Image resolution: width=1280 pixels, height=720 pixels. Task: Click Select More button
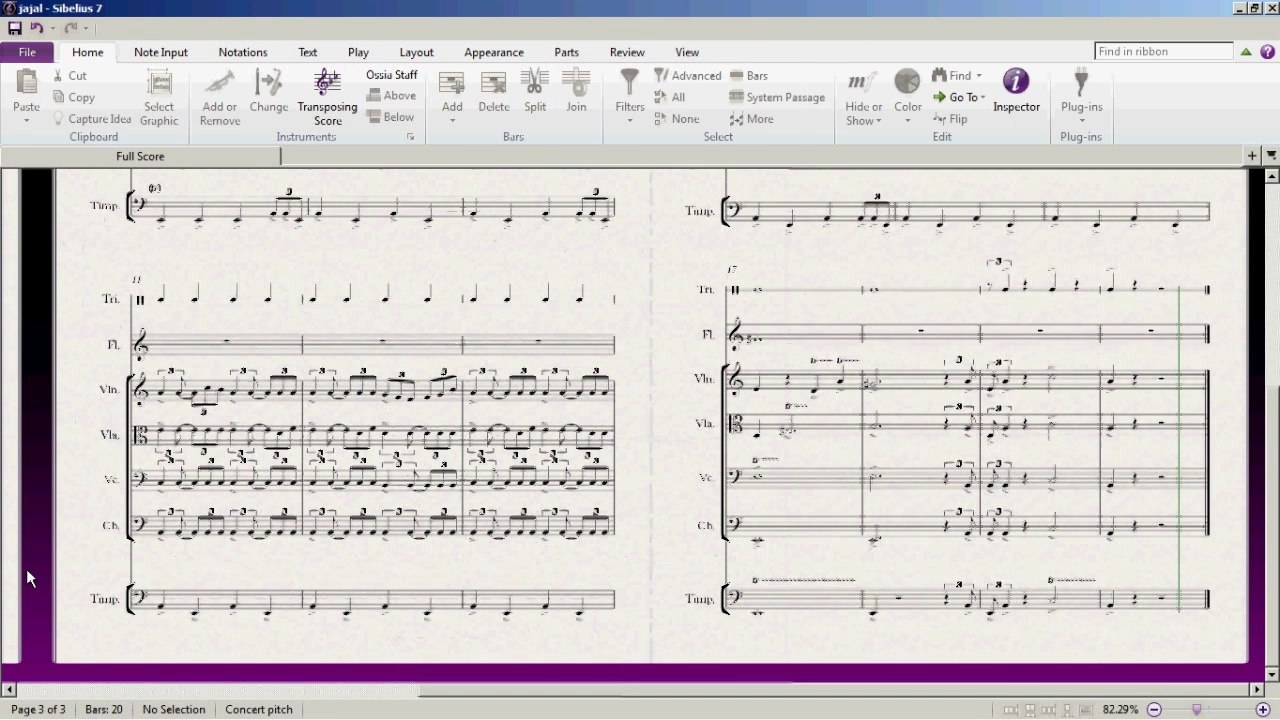751,119
